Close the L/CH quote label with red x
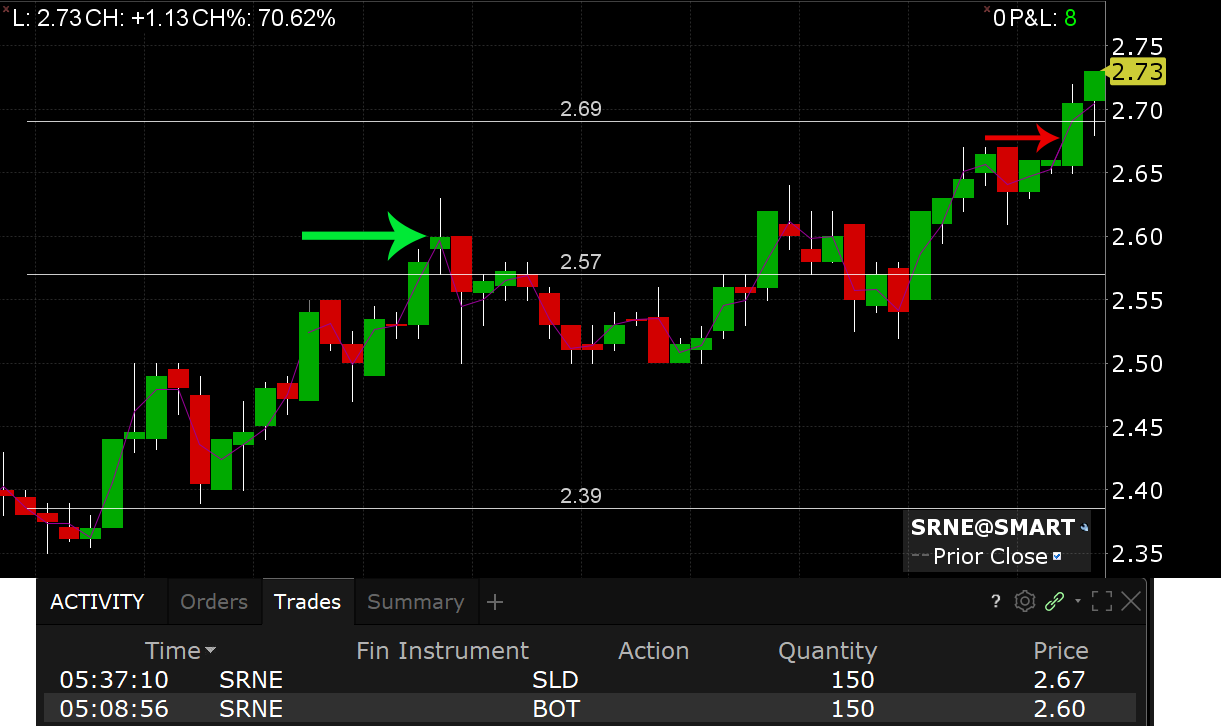 [x=5, y=7]
